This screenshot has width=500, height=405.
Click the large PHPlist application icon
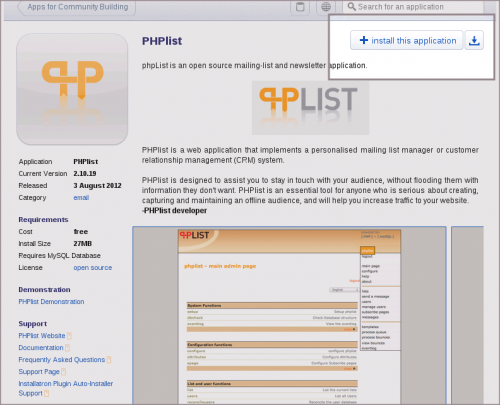coord(72,89)
